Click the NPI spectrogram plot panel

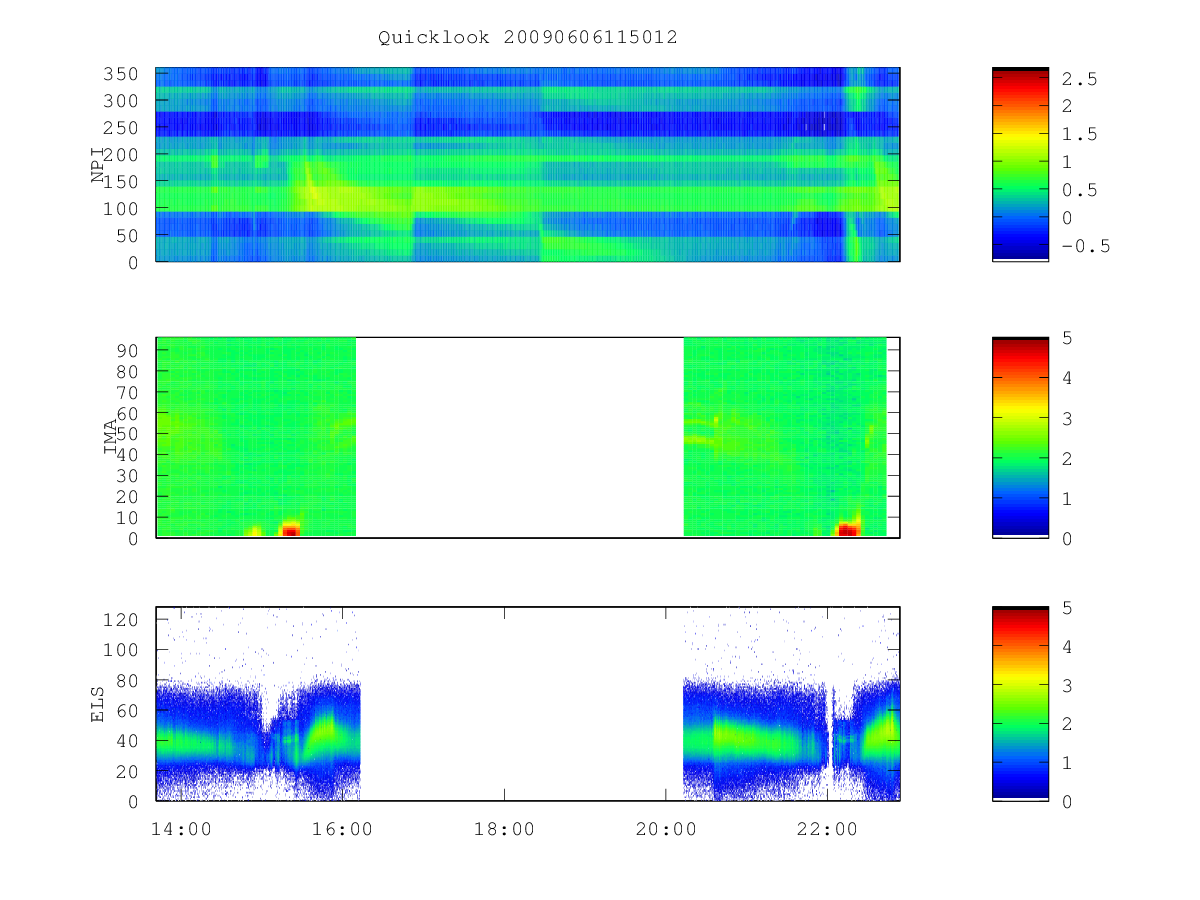click(528, 165)
